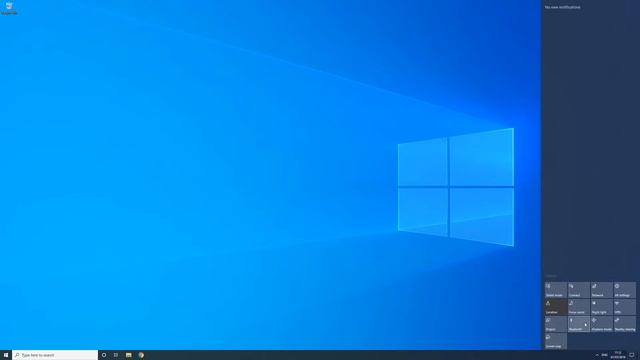
Task: Toggle Tablet mode quick action tile
Action: coord(556,290)
